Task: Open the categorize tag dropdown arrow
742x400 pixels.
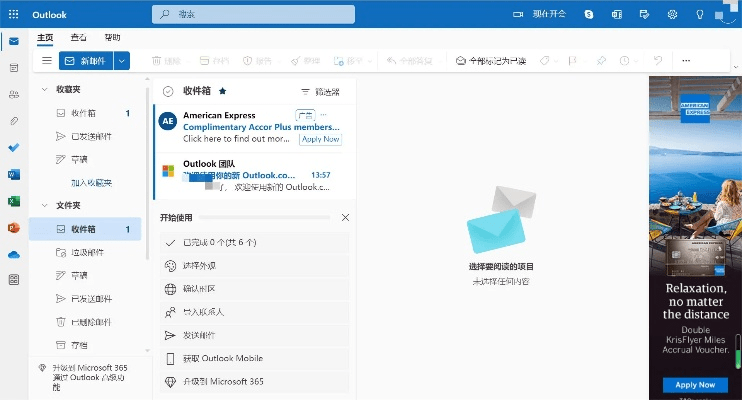Action: click(x=556, y=61)
